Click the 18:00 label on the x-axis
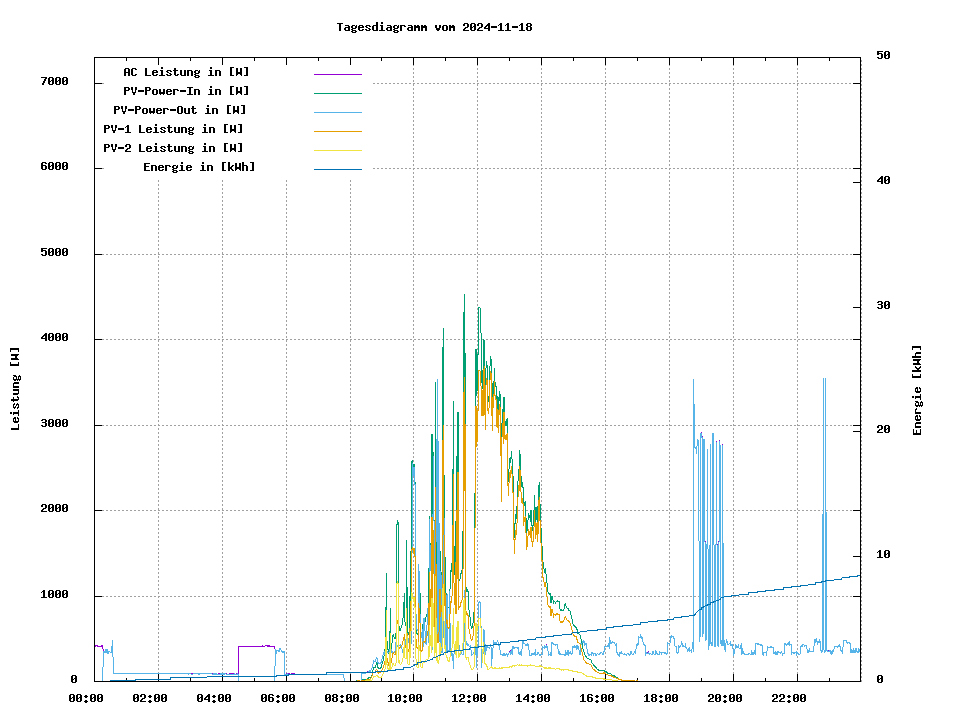The image size is (960, 720). (x=661, y=698)
